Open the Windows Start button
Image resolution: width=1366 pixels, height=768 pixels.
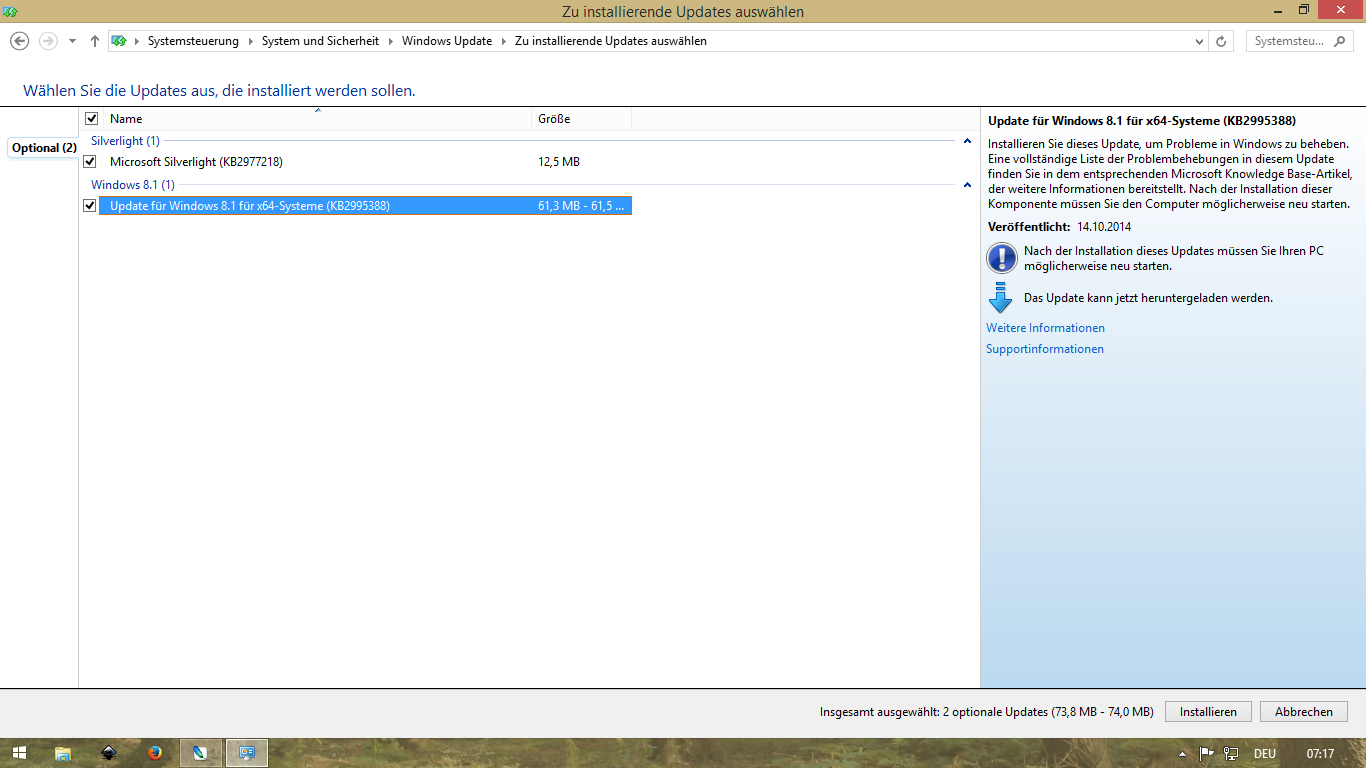[19, 753]
